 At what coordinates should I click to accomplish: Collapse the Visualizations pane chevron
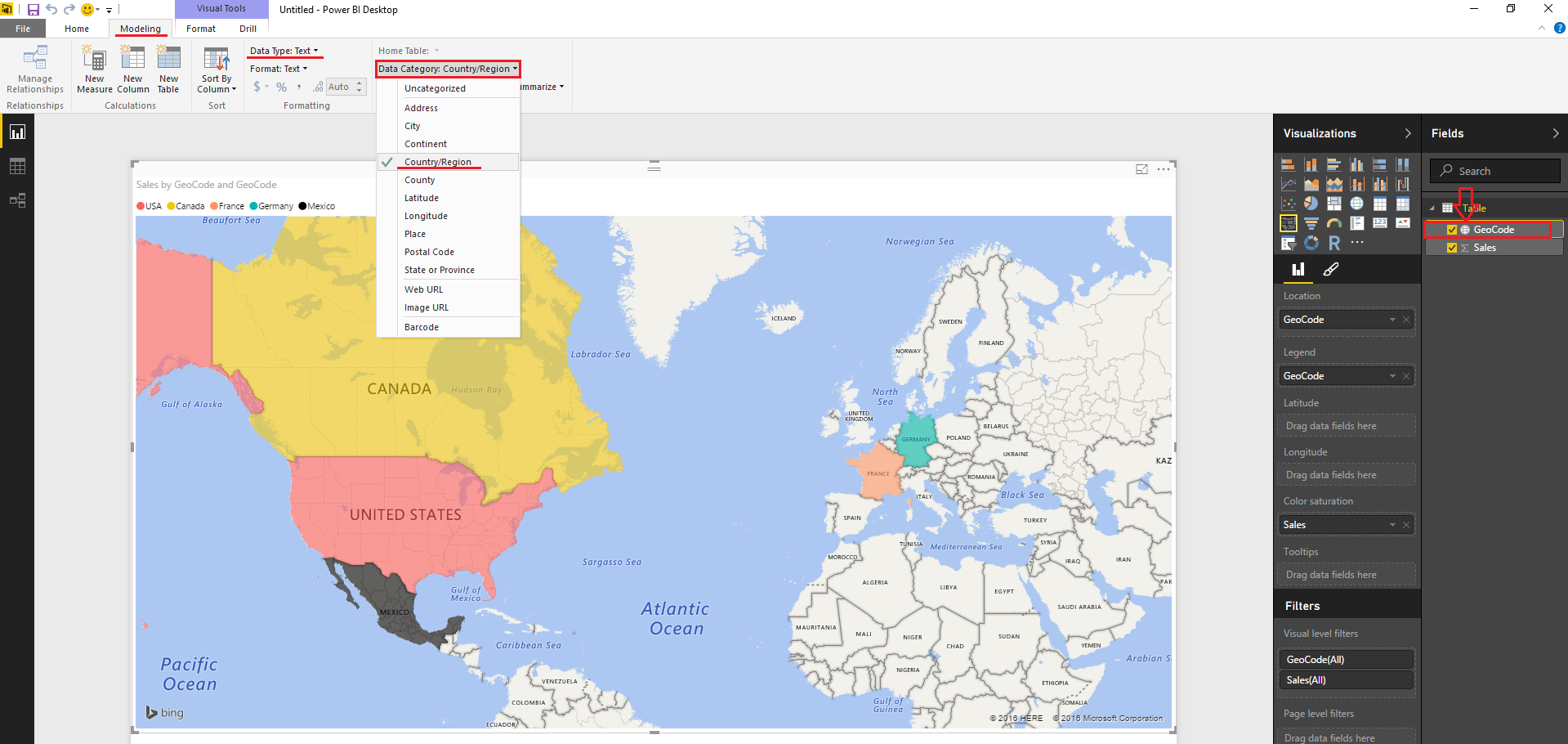[x=1407, y=133]
